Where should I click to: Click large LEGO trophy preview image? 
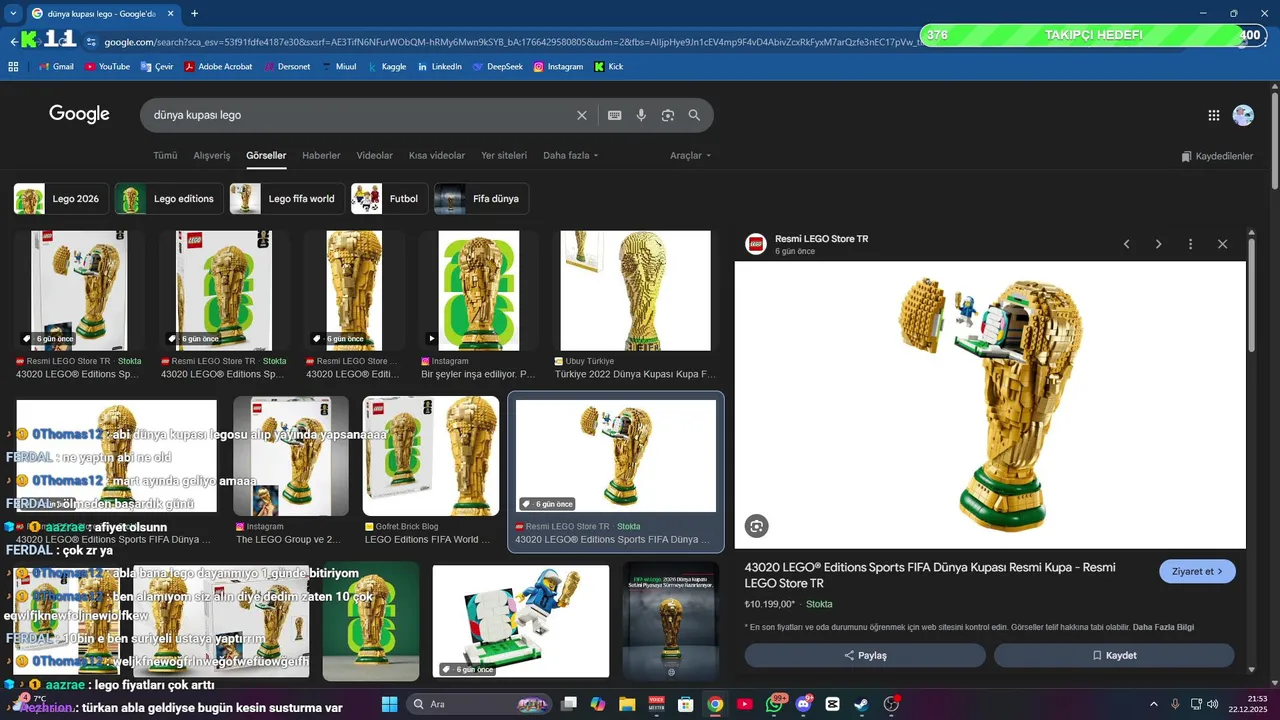[990, 405]
